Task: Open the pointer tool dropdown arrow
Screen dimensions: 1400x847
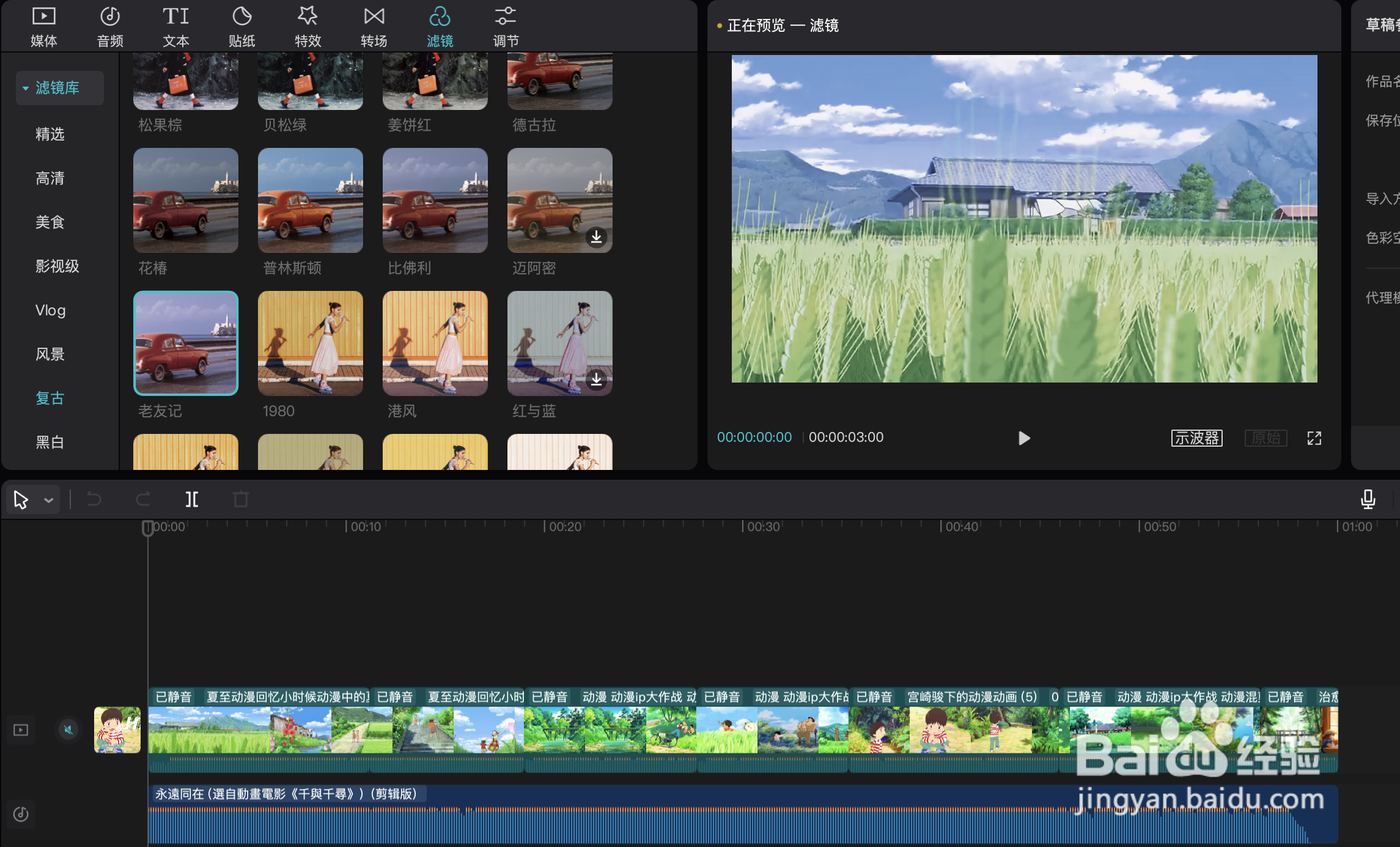Action: coord(49,501)
